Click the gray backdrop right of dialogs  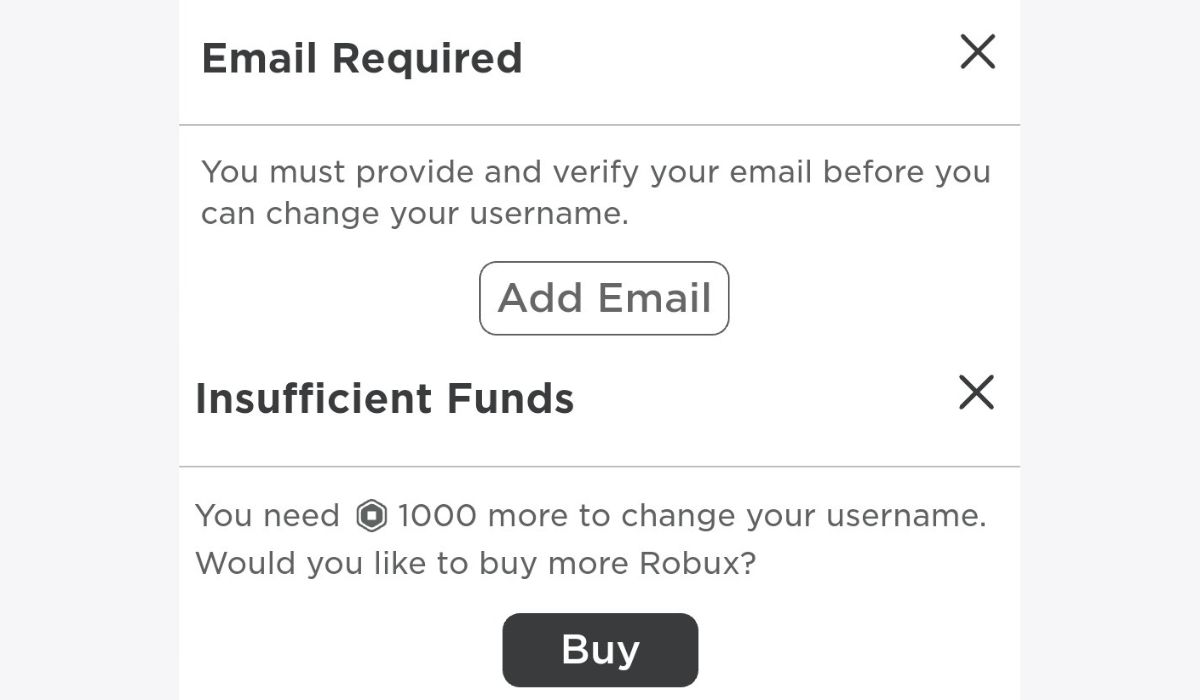tap(1110, 350)
